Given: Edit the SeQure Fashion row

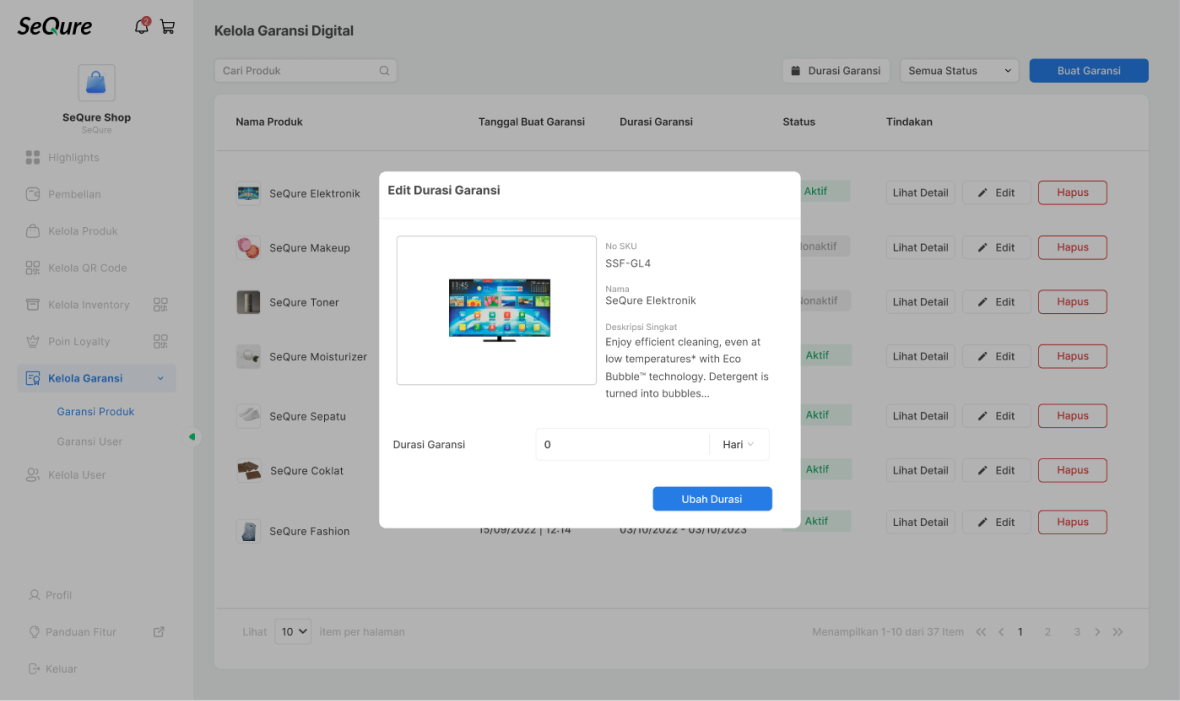Looking at the screenshot, I should [x=996, y=522].
